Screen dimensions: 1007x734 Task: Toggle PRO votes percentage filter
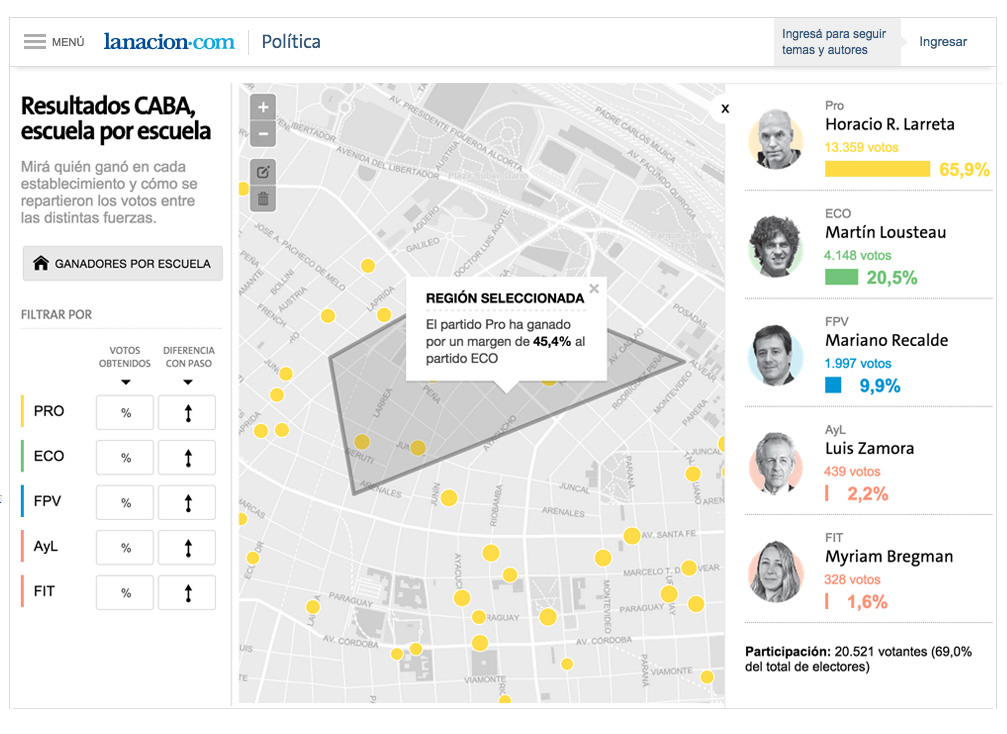point(125,412)
